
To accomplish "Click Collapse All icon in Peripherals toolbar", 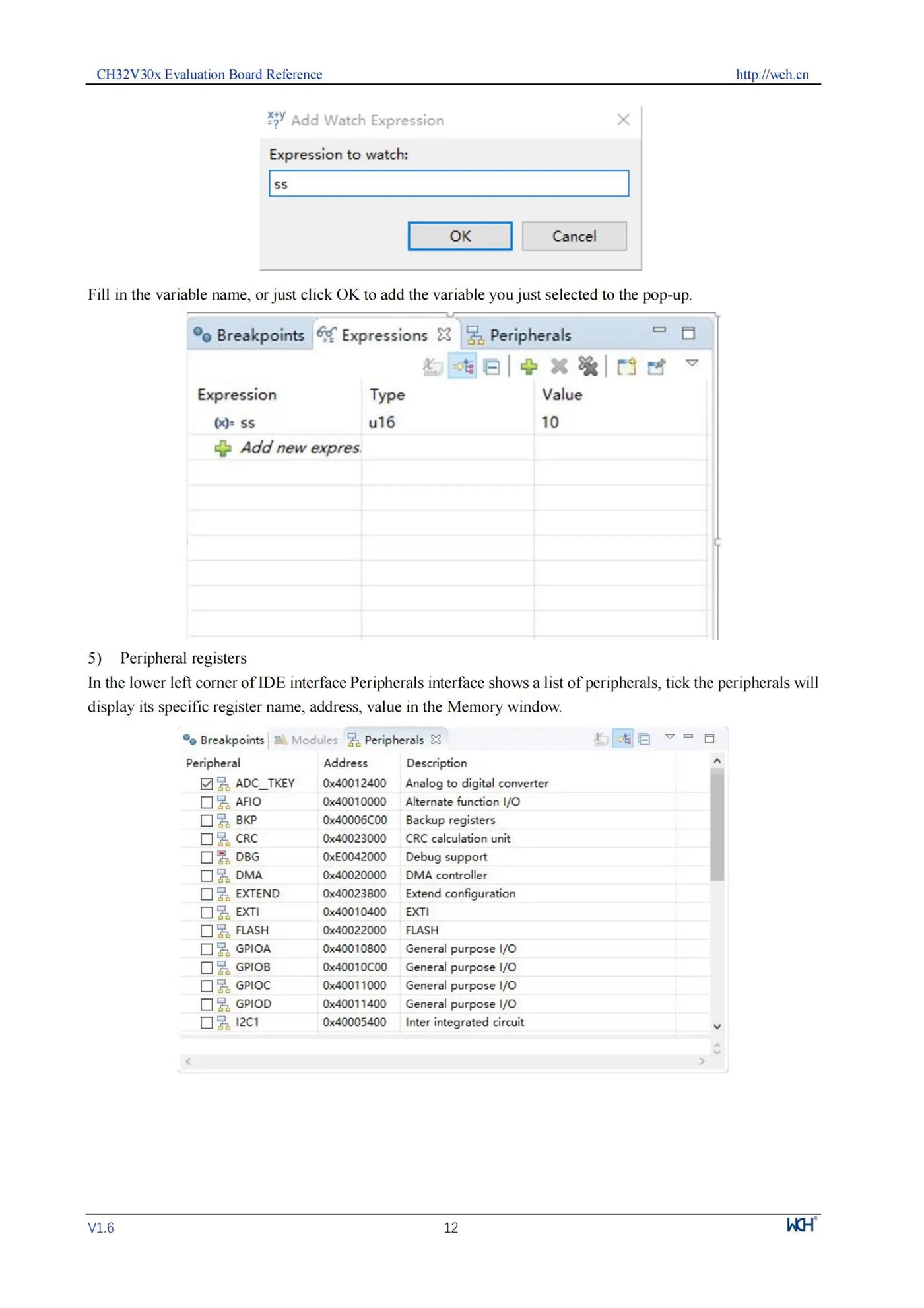I will point(645,739).
